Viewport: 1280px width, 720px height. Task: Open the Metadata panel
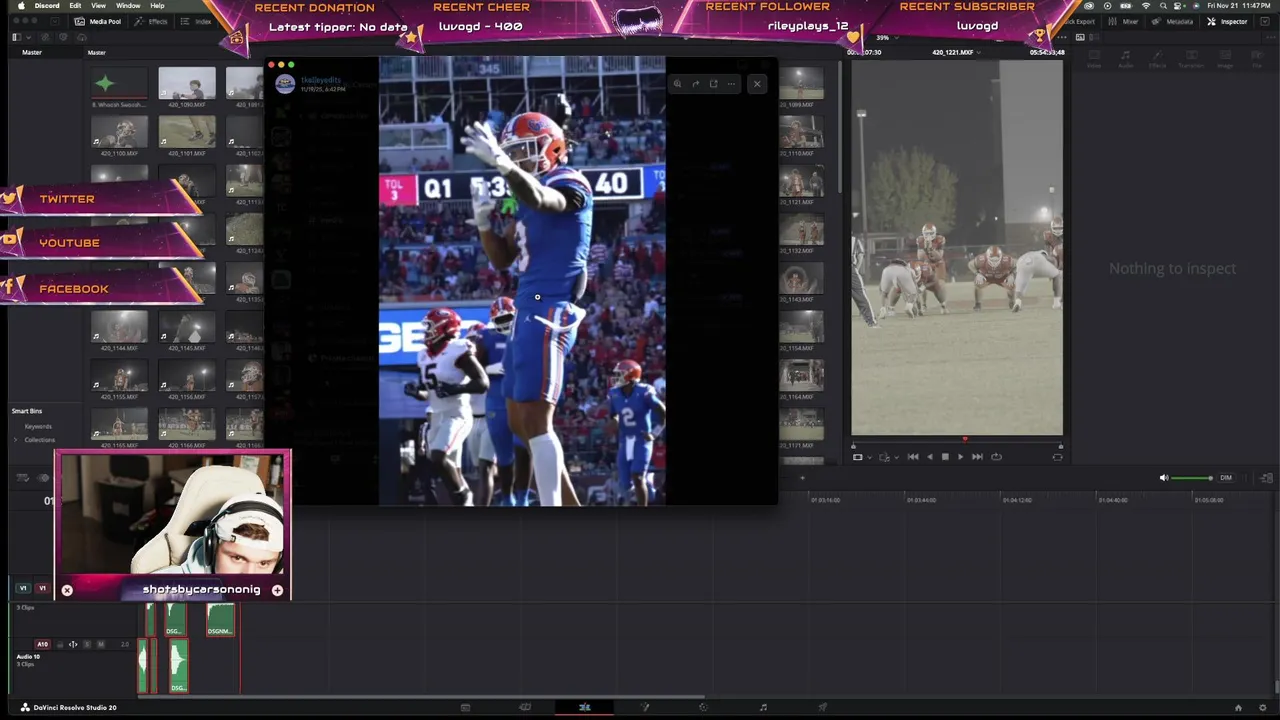click(1173, 21)
